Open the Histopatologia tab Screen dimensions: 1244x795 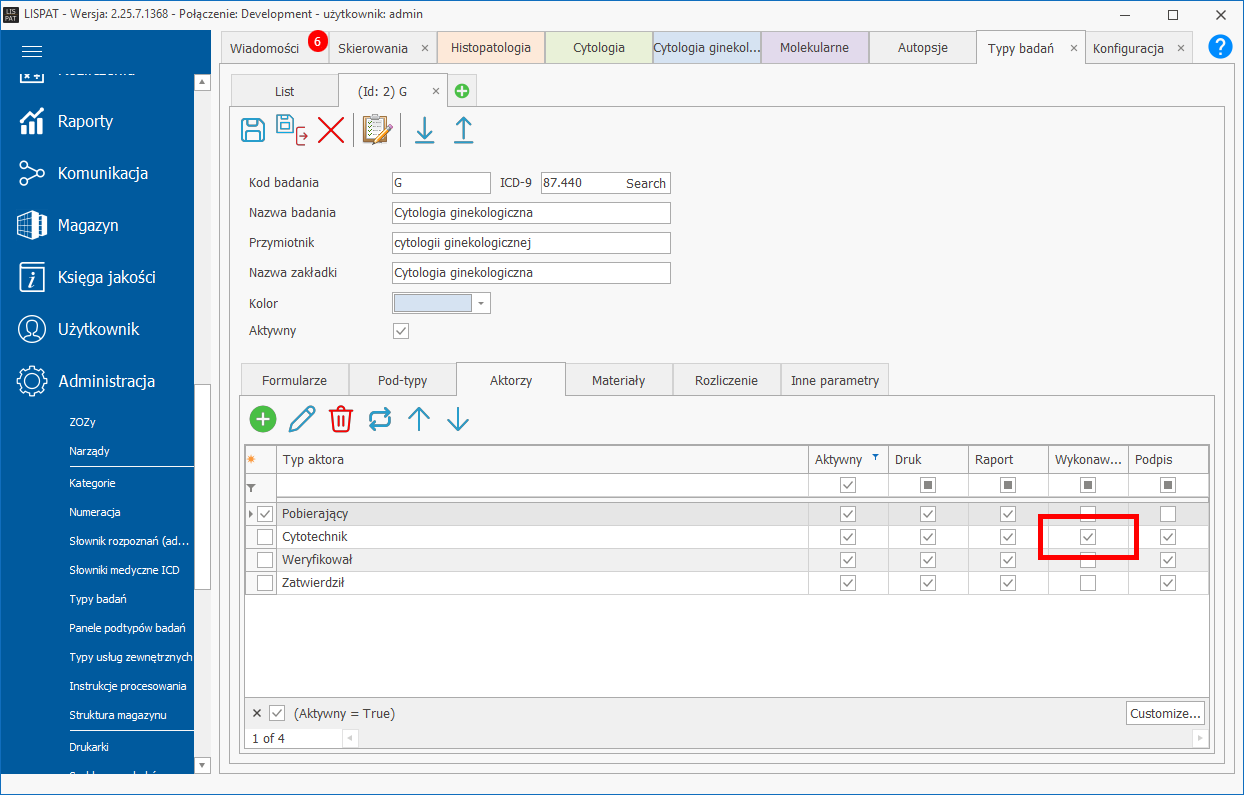(490, 47)
